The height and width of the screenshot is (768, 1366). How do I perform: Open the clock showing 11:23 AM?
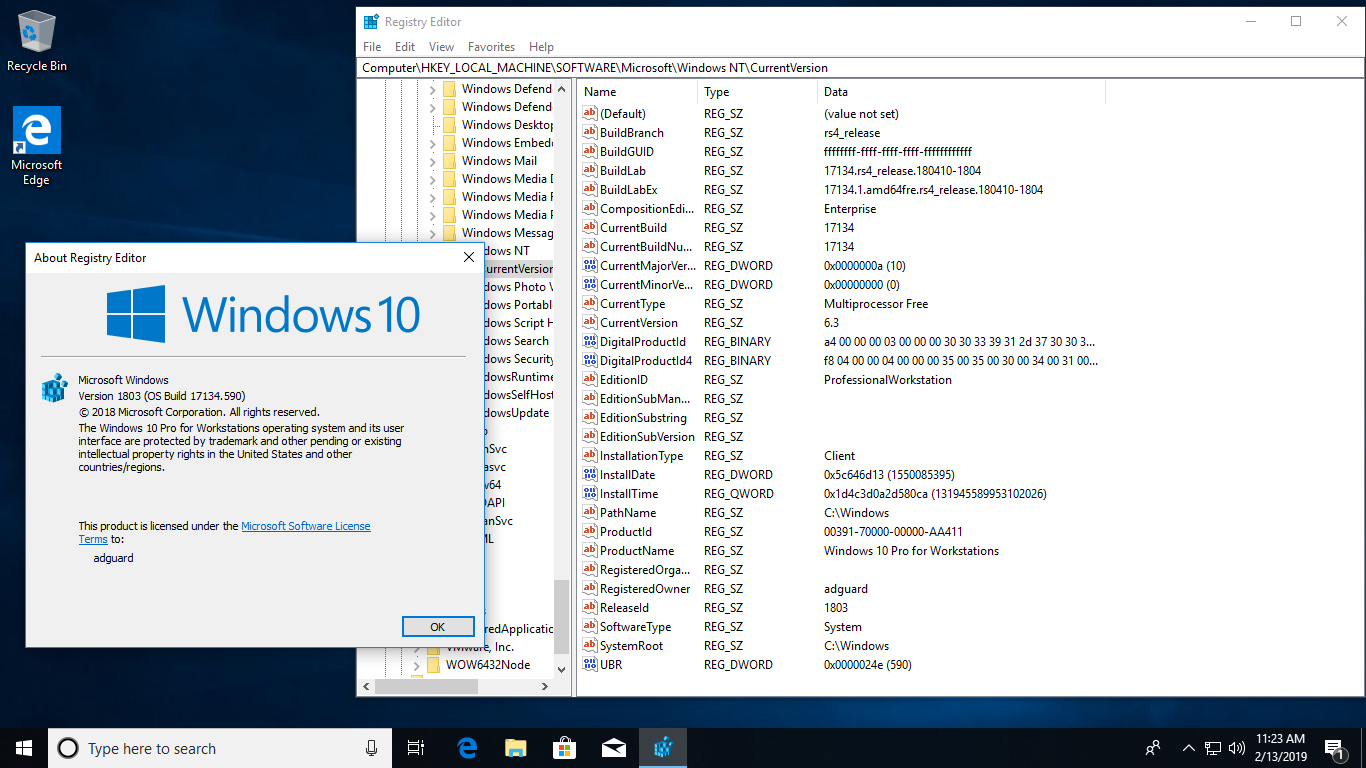click(1281, 748)
